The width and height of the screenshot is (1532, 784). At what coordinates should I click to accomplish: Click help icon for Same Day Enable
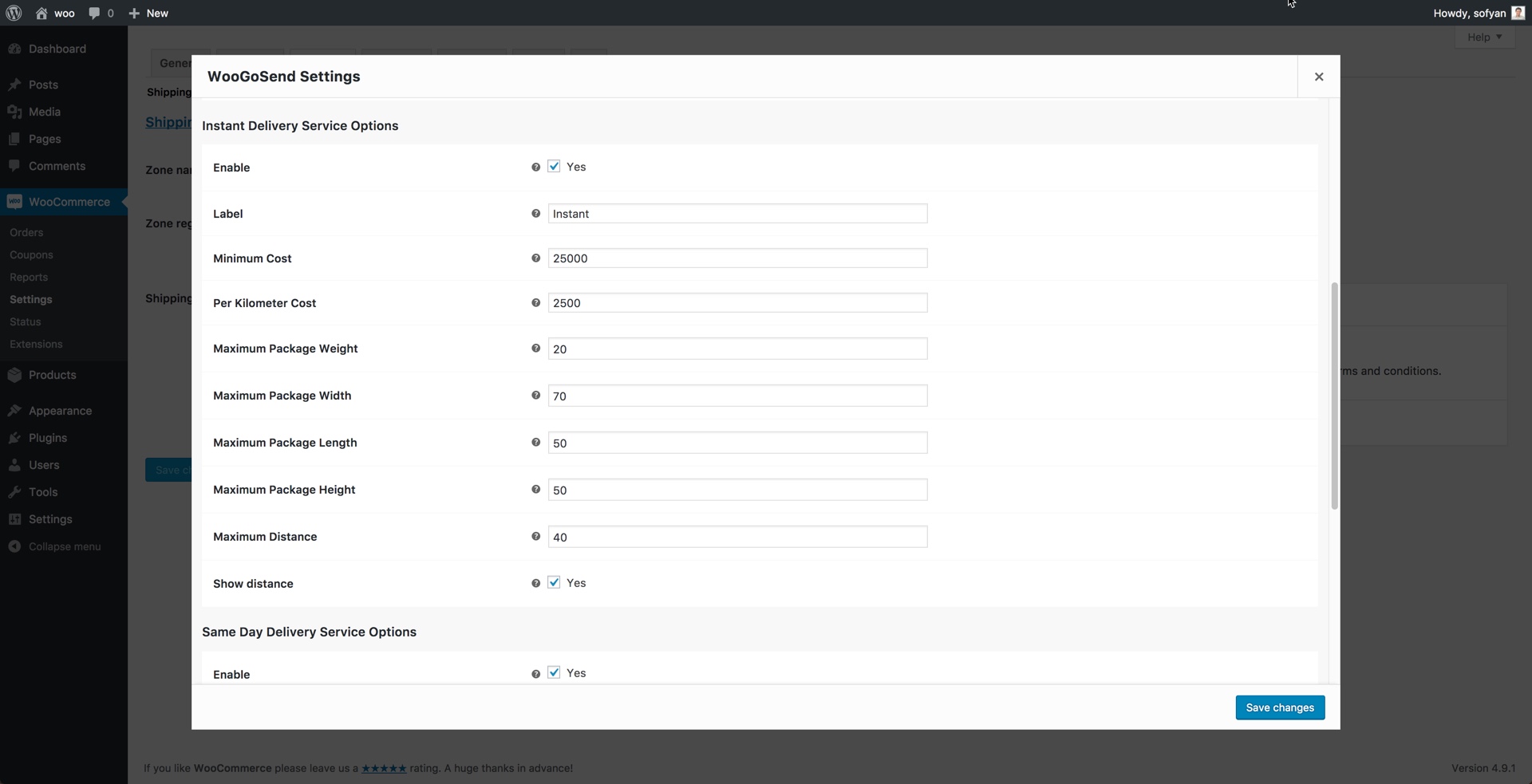tap(535, 674)
